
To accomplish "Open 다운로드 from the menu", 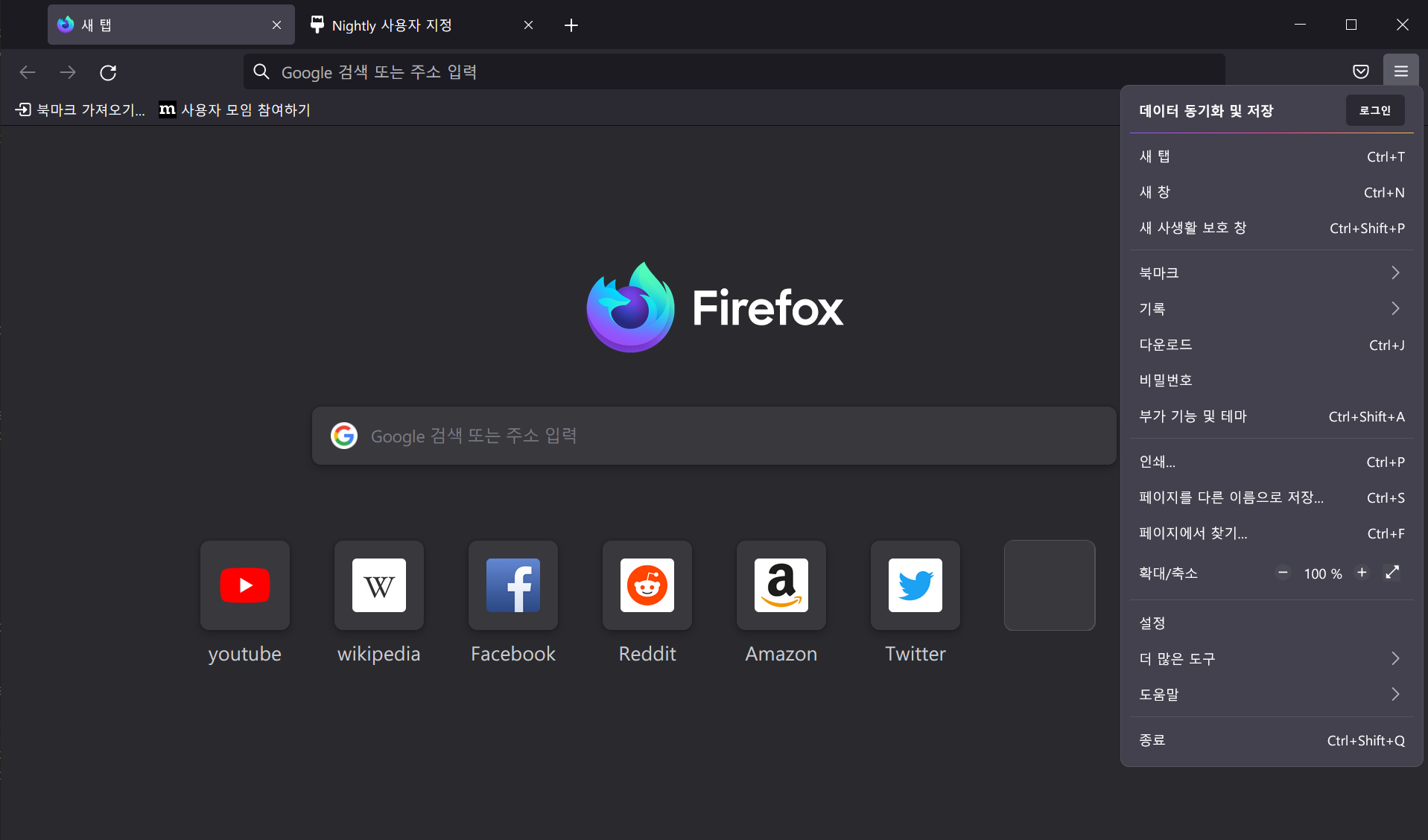I will pos(1272,345).
